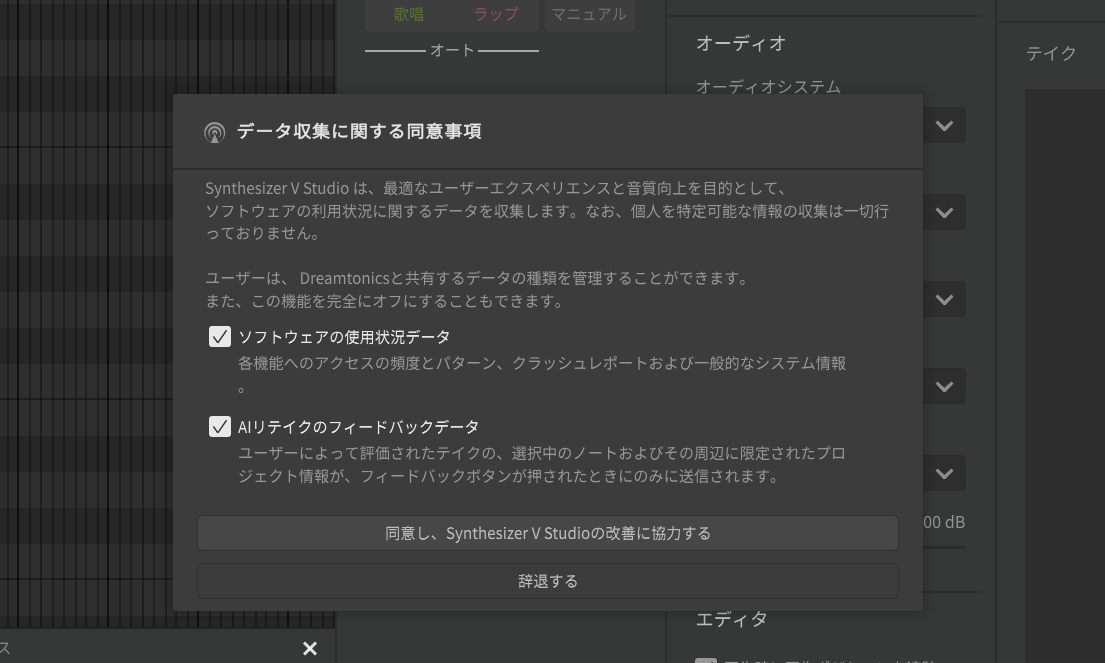Screen dimensions: 1105x663
Task: Click the ソフトウェアの使用状況データ label
Action: click(344, 337)
